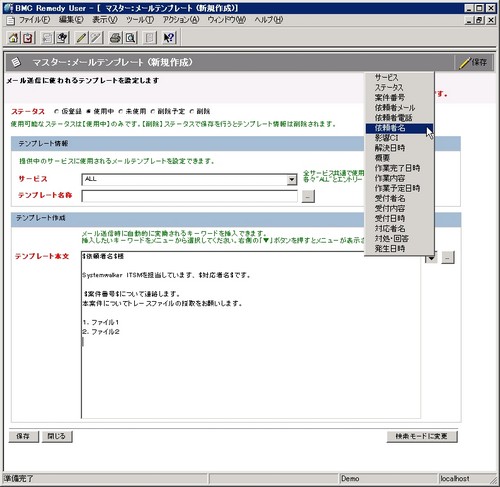Choose 影響CI from the keyword popup menu
Image resolution: width=500 pixels, height=487 pixels.
[399, 138]
